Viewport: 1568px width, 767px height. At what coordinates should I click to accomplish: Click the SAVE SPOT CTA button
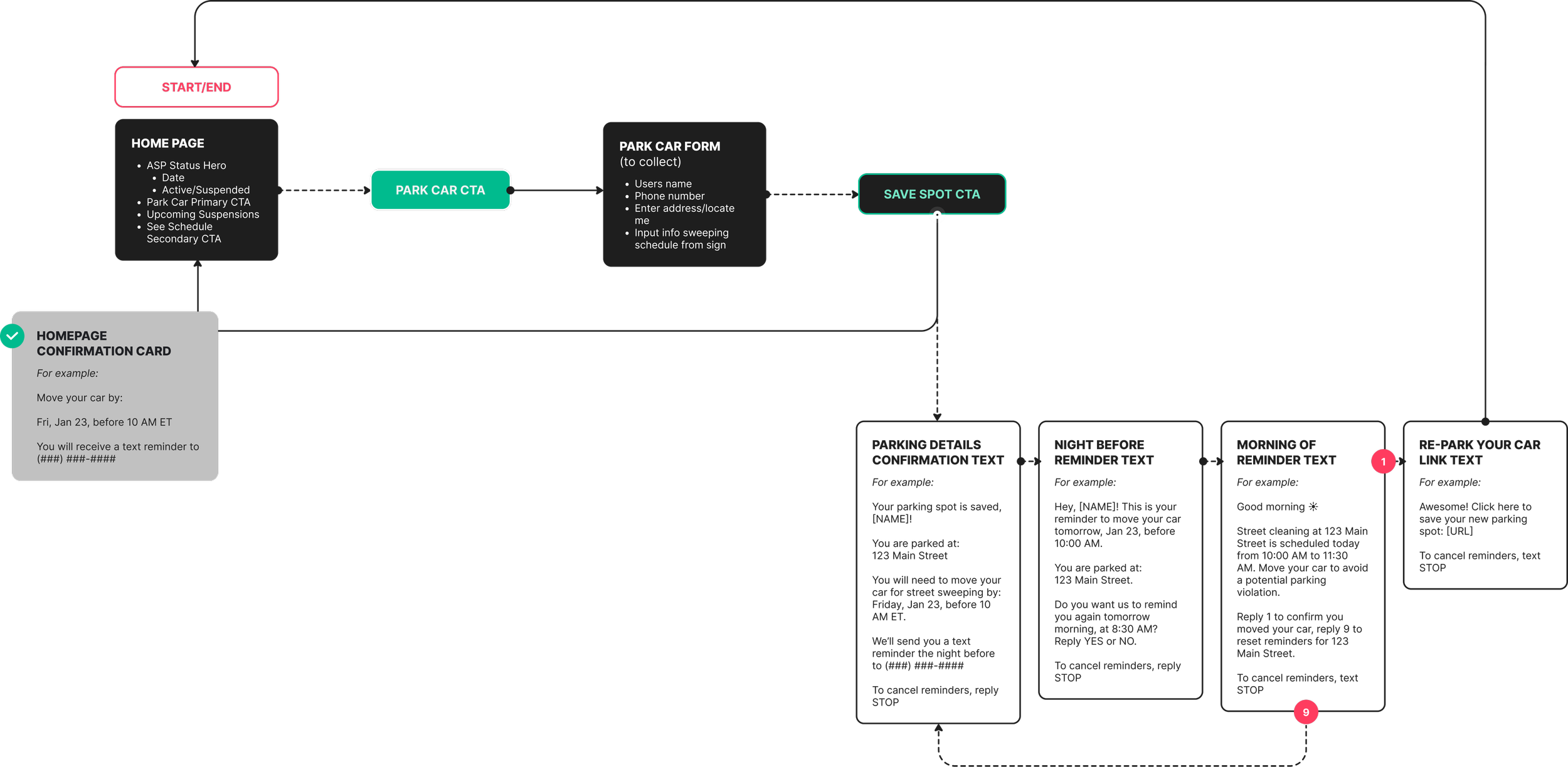(931, 194)
